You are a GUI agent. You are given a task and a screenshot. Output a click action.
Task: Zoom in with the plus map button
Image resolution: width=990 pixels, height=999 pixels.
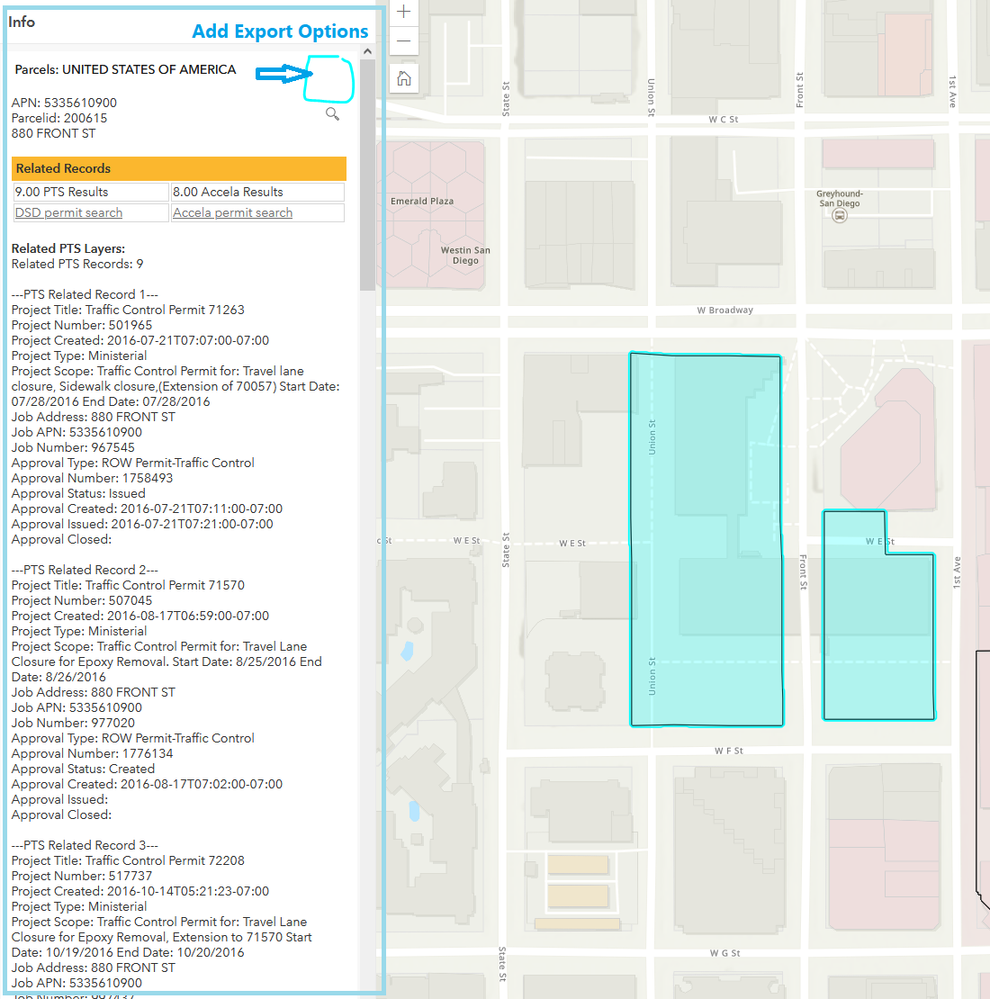pyautogui.click(x=403, y=11)
